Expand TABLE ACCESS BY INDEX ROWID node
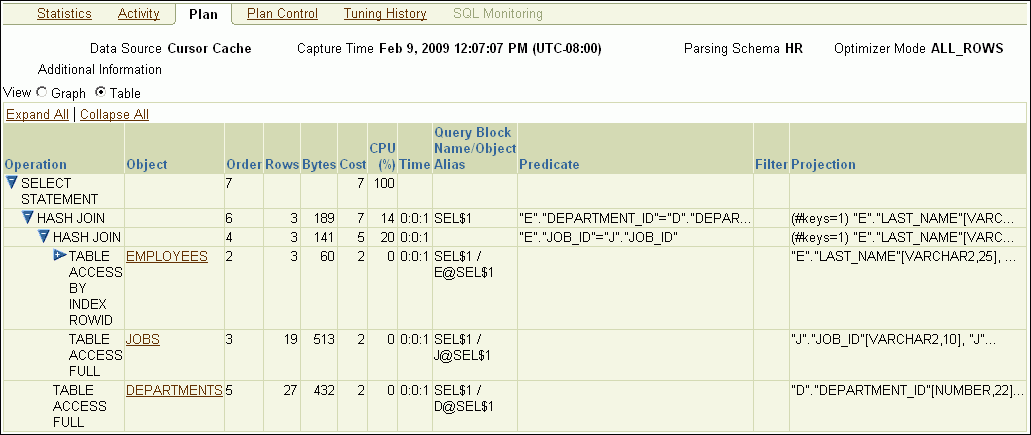Viewport: 1031px width, 435px height. (x=59, y=256)
